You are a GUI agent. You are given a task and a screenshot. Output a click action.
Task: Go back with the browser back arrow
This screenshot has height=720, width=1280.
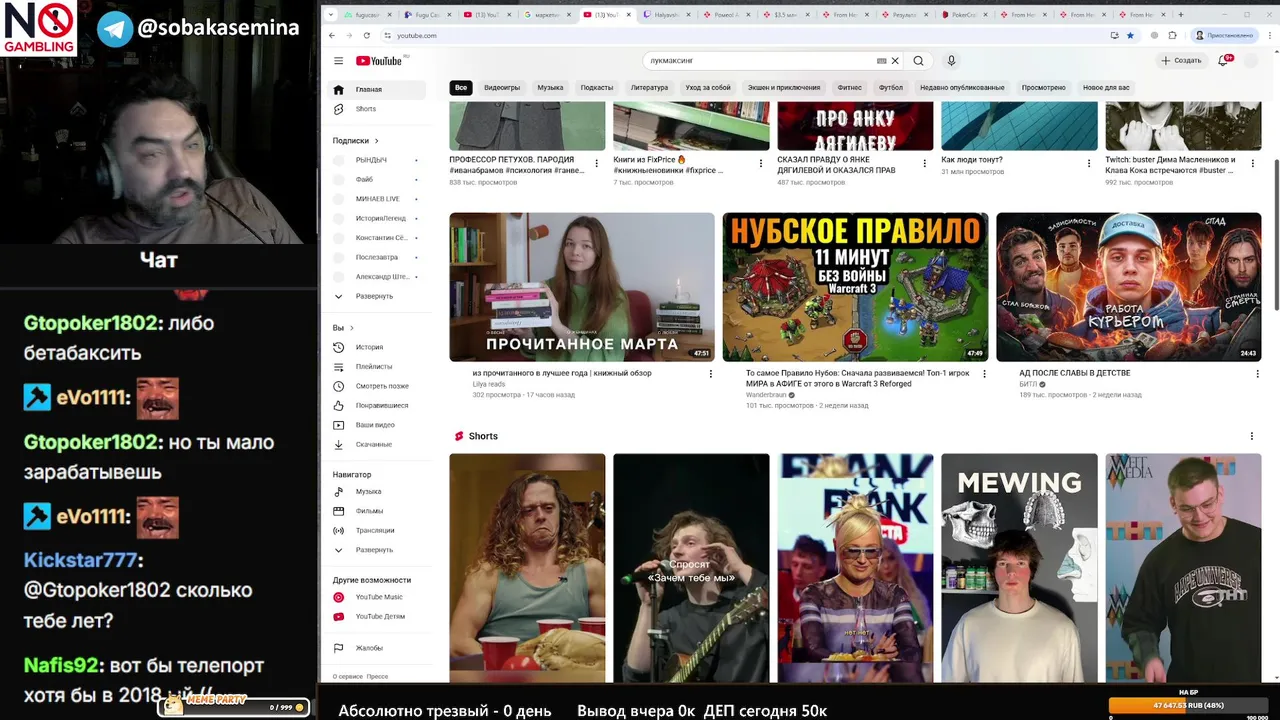pyautogui.click(x=332, y=35)
